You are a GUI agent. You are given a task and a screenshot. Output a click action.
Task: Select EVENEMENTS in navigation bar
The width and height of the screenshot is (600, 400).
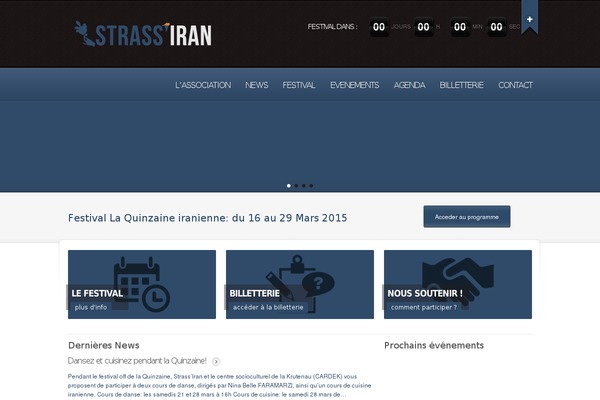(354, 85)
